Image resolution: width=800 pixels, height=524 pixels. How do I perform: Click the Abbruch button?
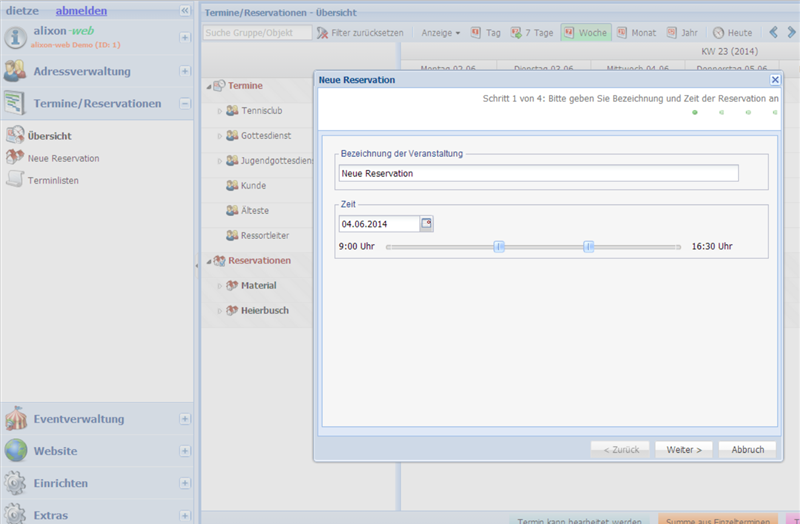point(747,450)
